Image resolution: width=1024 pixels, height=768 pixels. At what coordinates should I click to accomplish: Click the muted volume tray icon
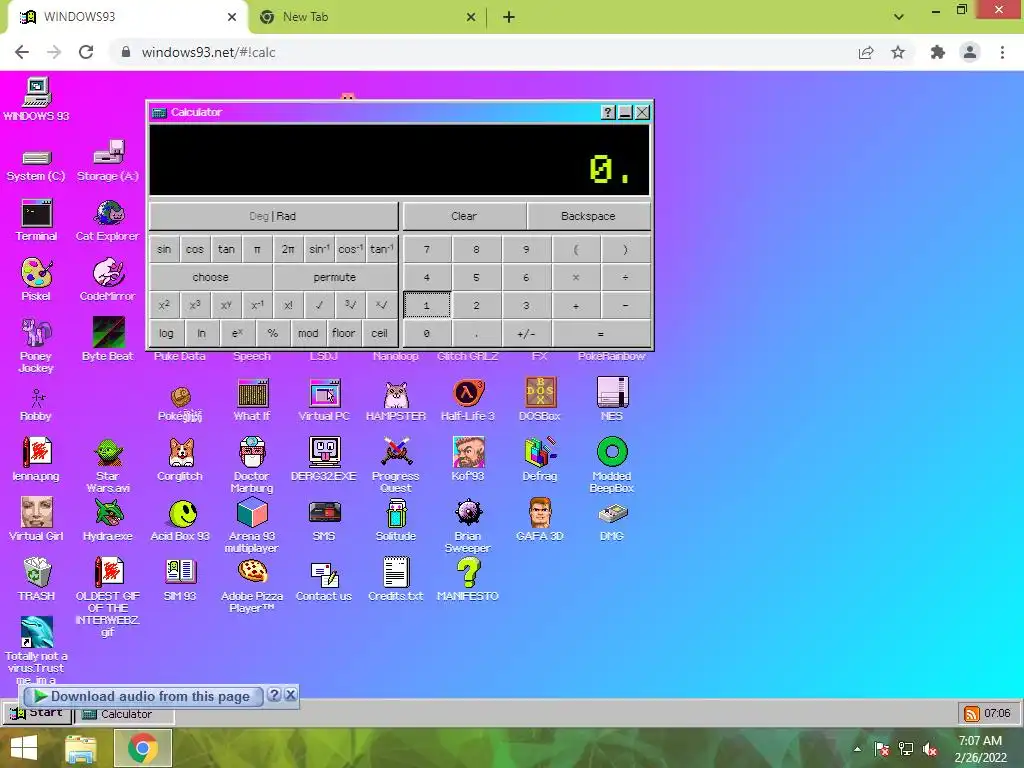click(930, 749)
